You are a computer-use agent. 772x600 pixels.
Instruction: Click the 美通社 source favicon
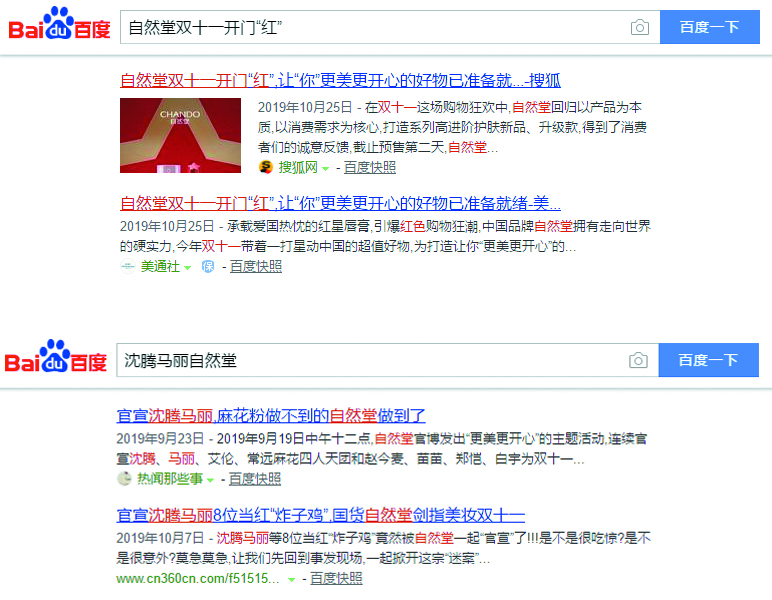(x=128, y=266)
